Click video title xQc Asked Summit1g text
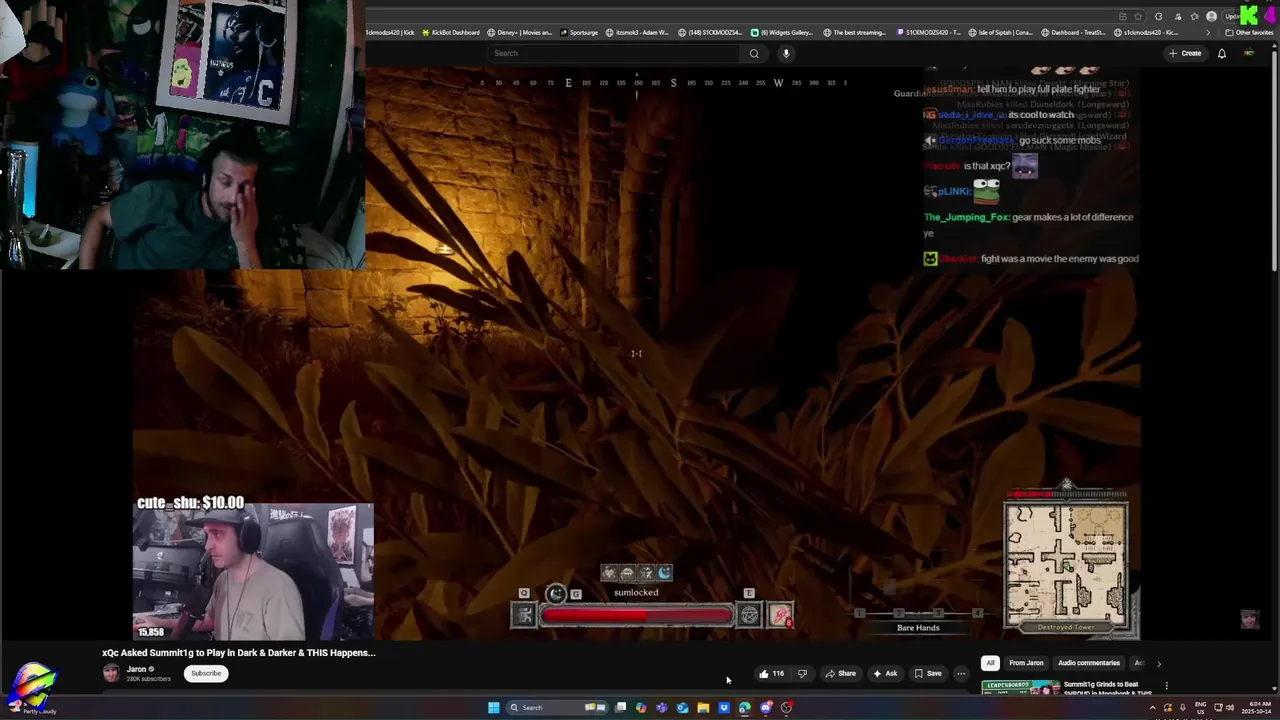This screenshot has width=1280, height=720. [238, 652]
